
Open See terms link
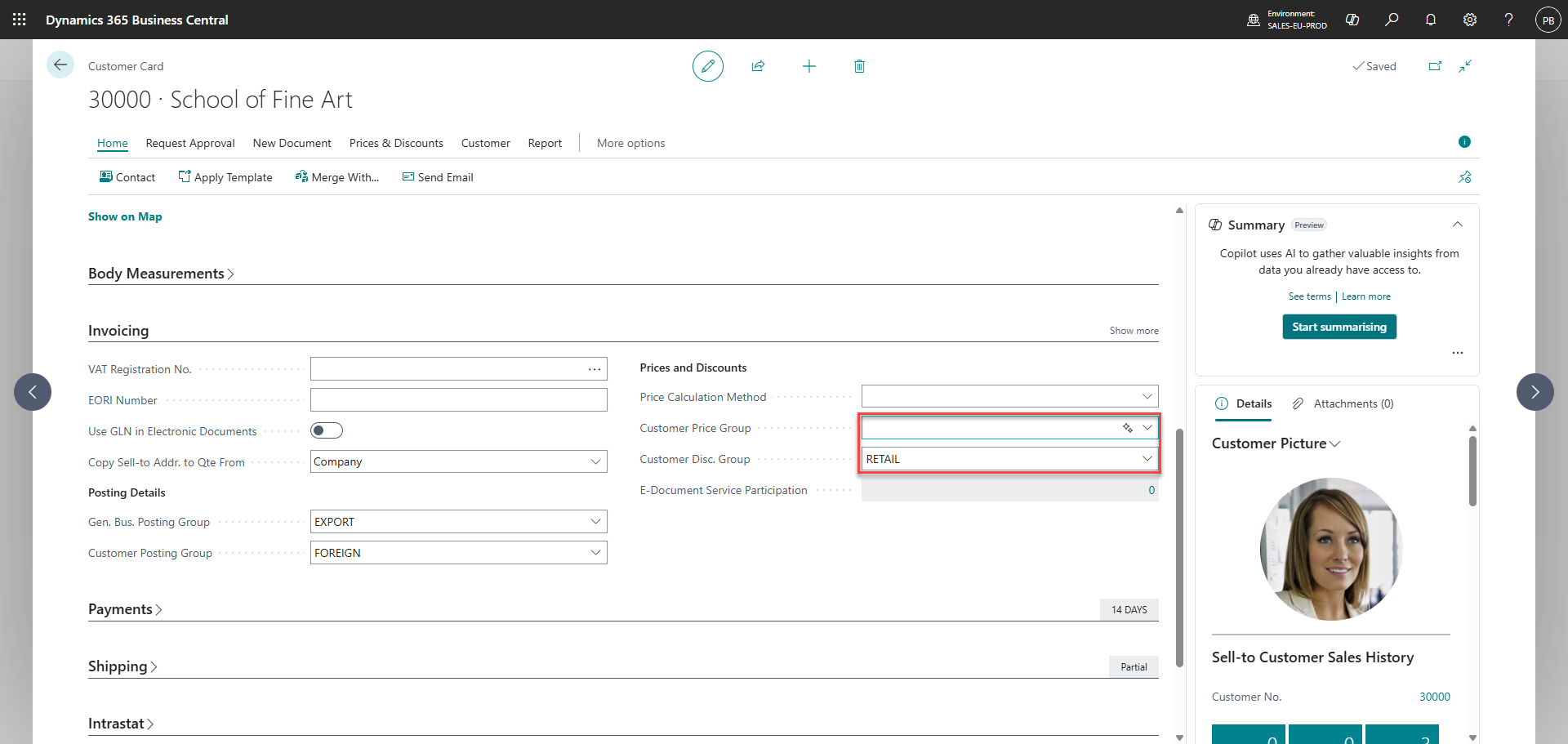pyautogui.click(x=1310, y=296)
